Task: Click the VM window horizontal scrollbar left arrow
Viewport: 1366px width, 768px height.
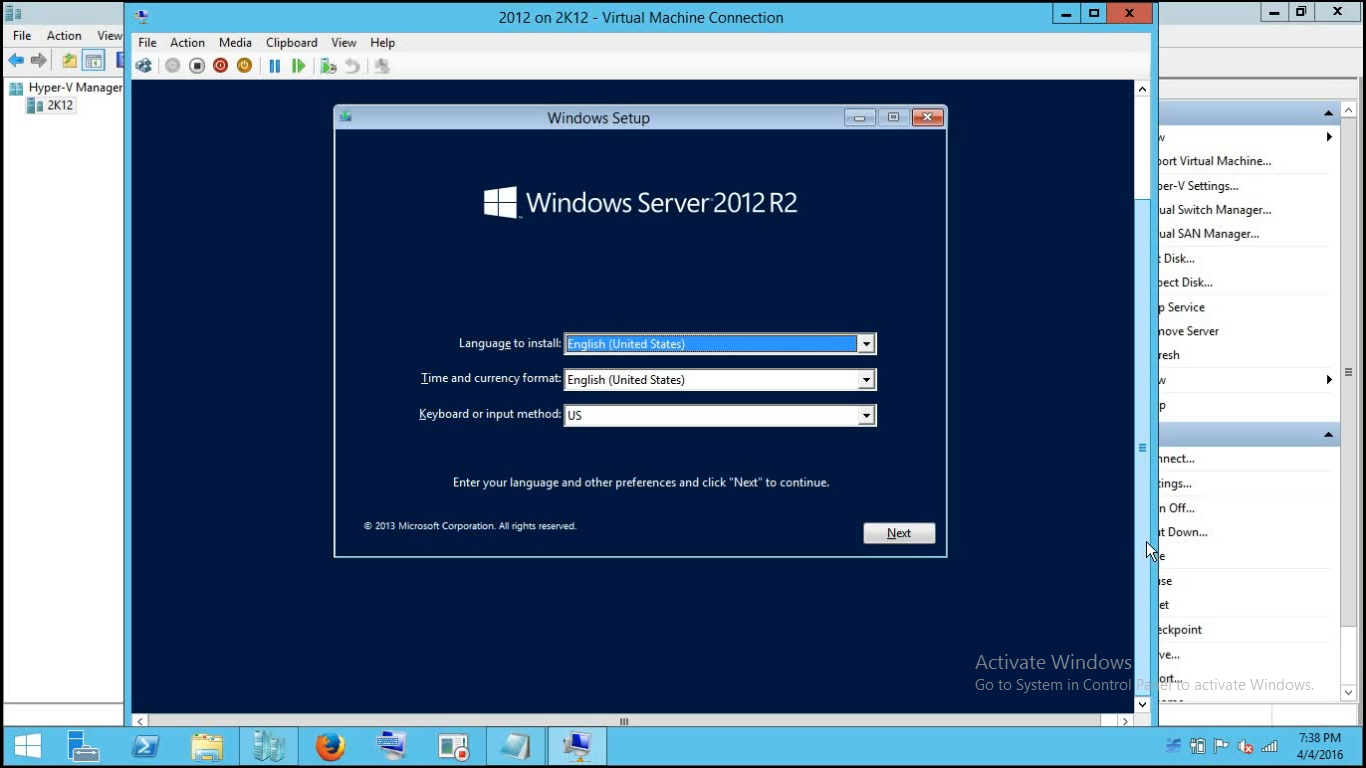Action: 140,721
